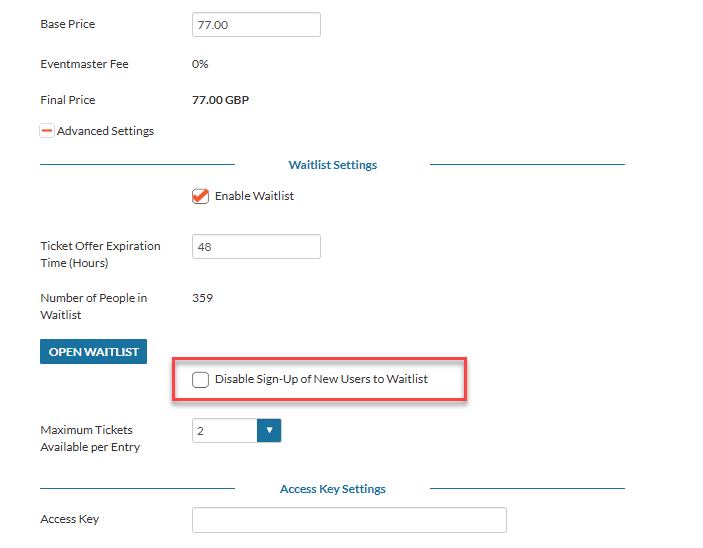This screenshot has width=703, height=548.
Task: Tick the Disable Sign-Up of New Users checkbox
Action: (200, 379)
